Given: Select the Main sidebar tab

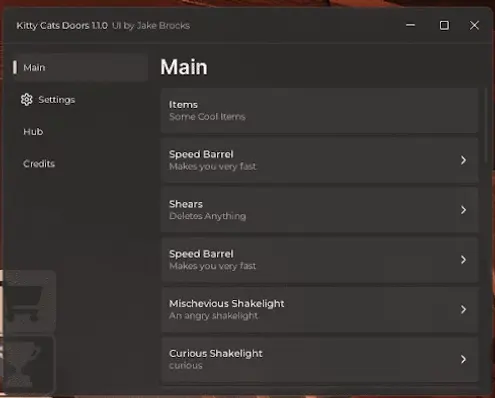Looking at the screenshot, I should pos(80,67).
